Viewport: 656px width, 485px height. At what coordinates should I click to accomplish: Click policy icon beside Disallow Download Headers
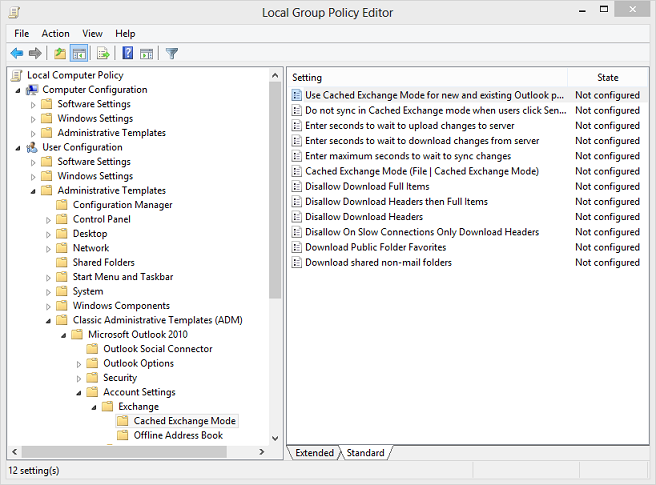point(297,217)
